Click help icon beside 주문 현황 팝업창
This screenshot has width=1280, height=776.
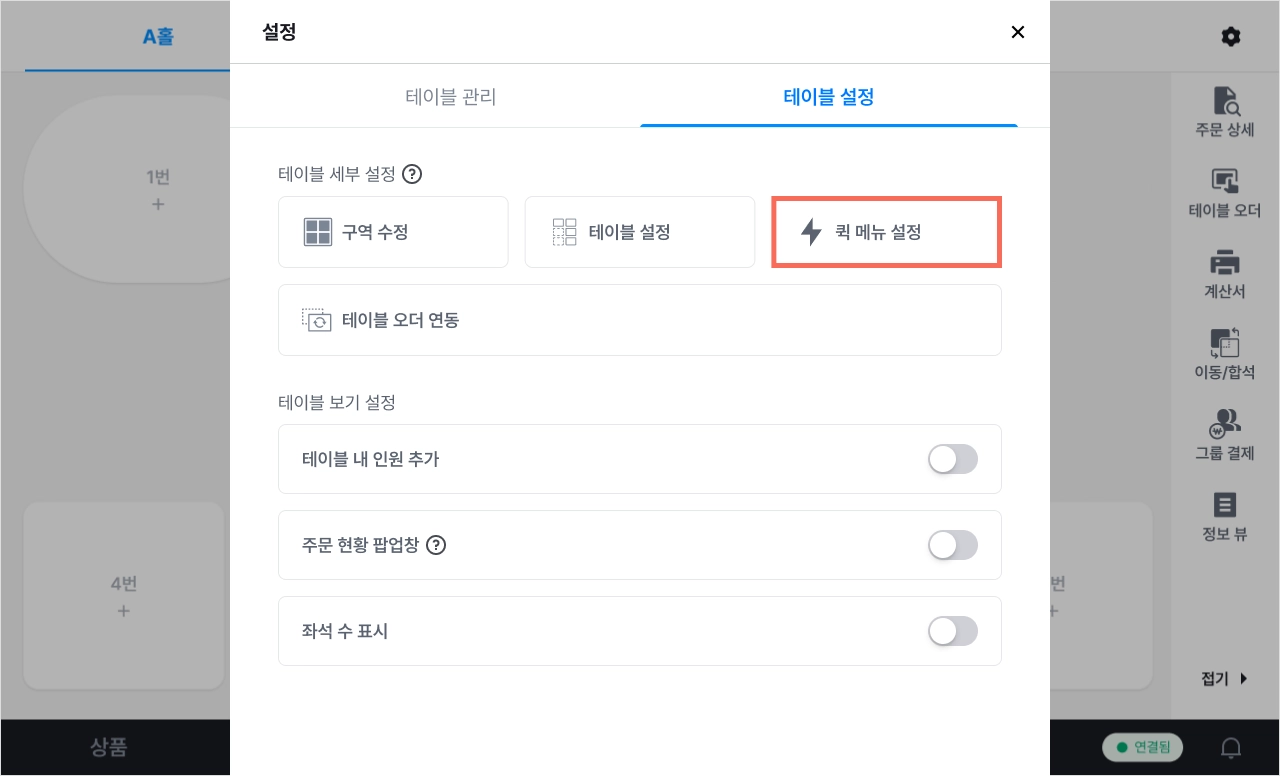pyautogui.click(x=436, y=545)
